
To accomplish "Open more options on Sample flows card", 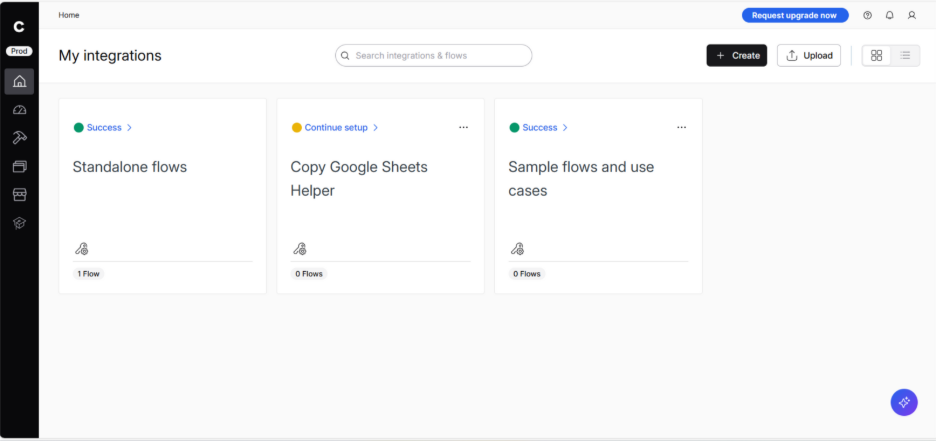I will (681, 128).
